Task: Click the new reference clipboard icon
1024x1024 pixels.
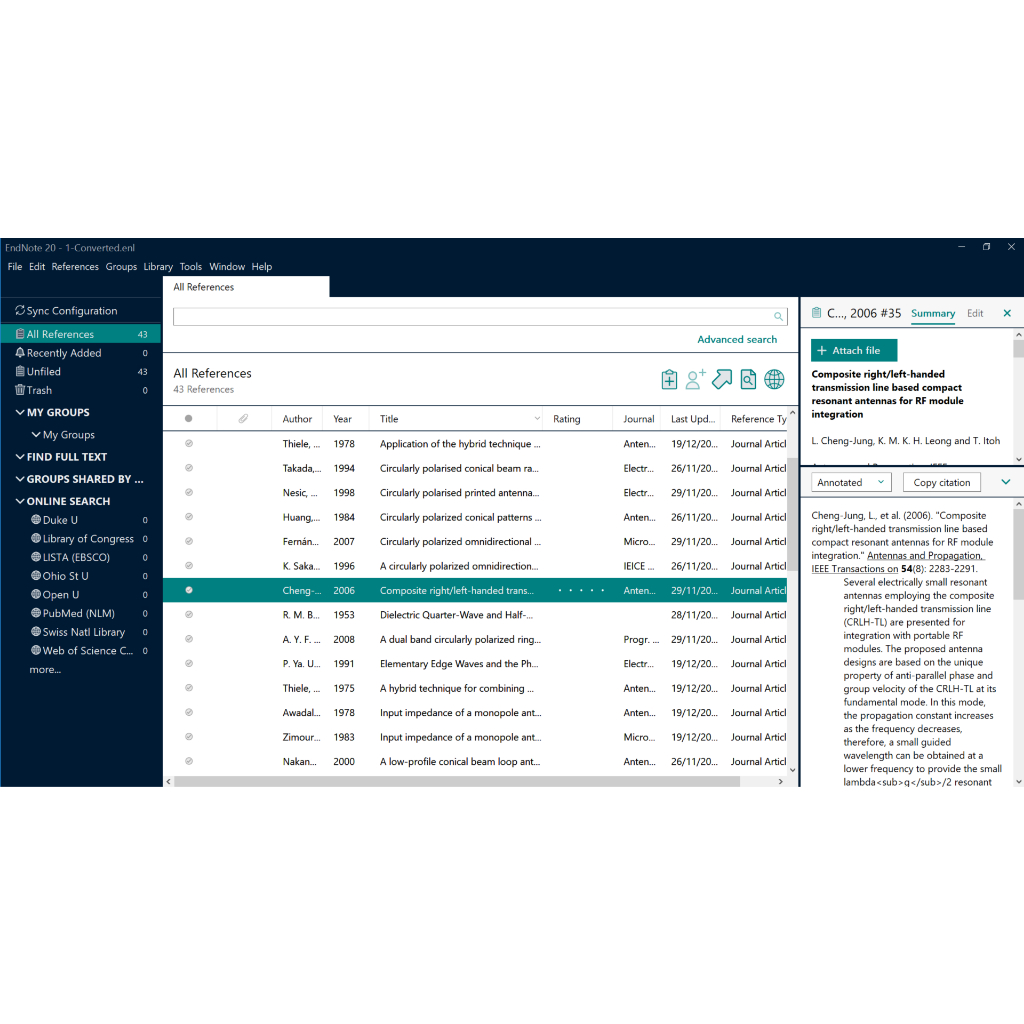Action: (670, 380)
